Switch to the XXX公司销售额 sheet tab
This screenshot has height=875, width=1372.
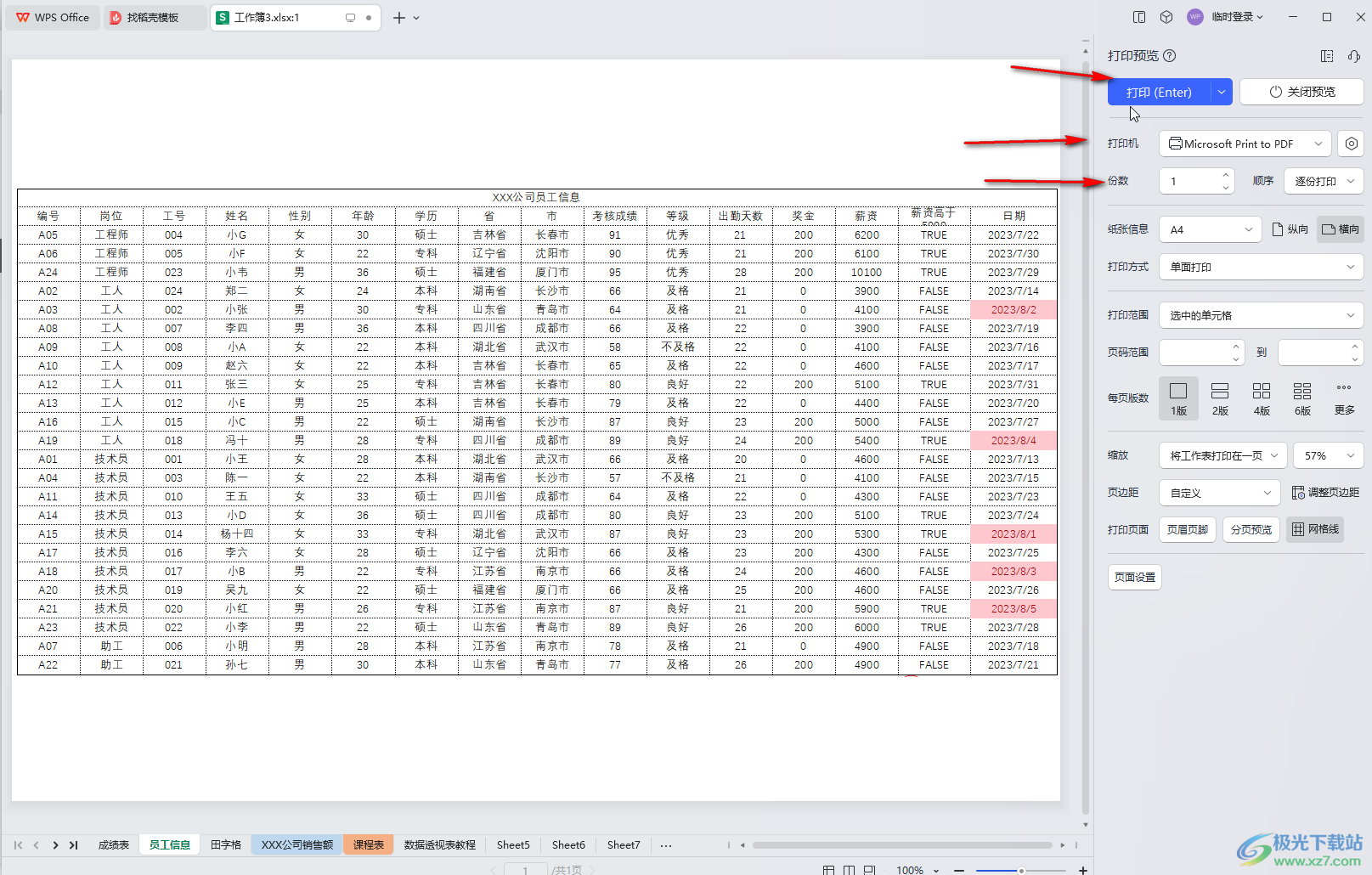tap(297, 844)
